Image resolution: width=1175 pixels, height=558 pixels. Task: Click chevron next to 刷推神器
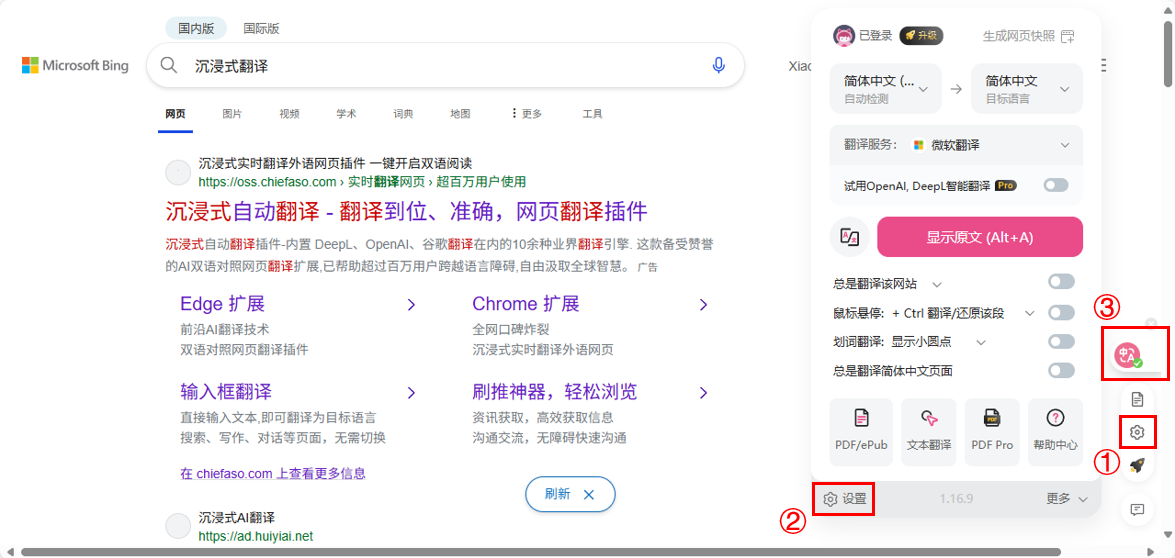703,392
